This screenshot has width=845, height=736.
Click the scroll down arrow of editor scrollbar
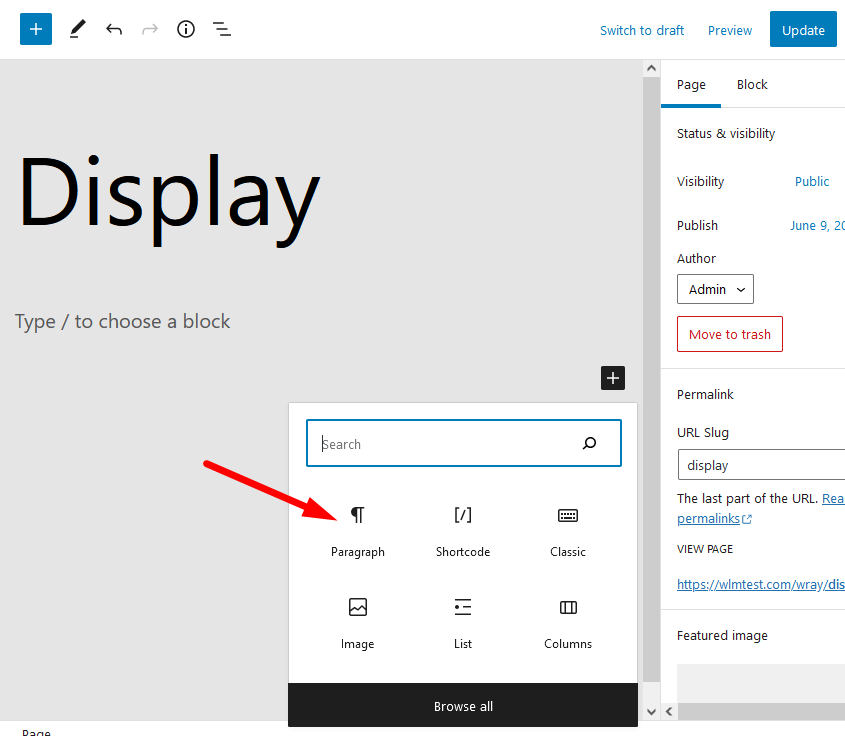[x=651, y=712]
